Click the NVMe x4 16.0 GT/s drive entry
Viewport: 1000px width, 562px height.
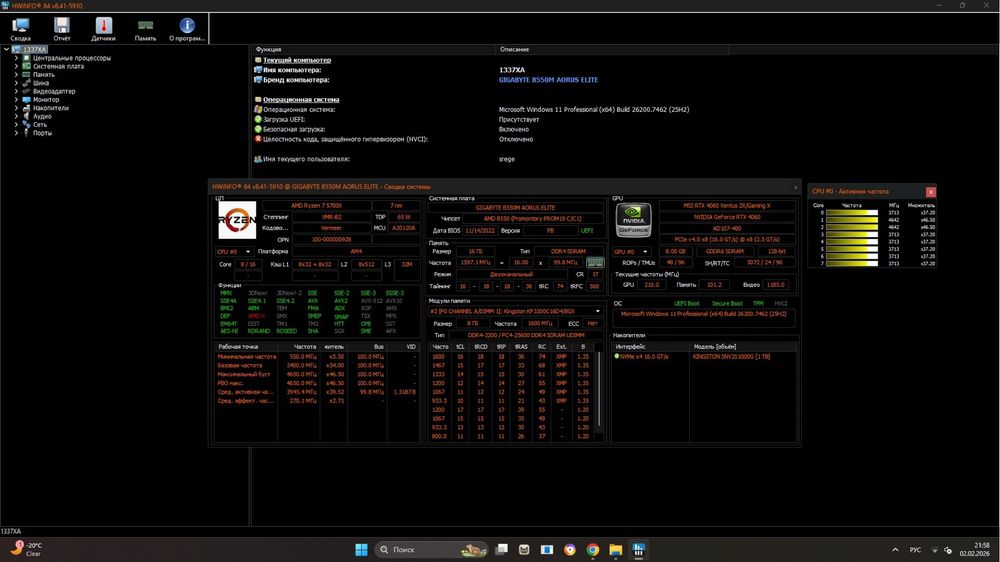(x=644, y=357)
